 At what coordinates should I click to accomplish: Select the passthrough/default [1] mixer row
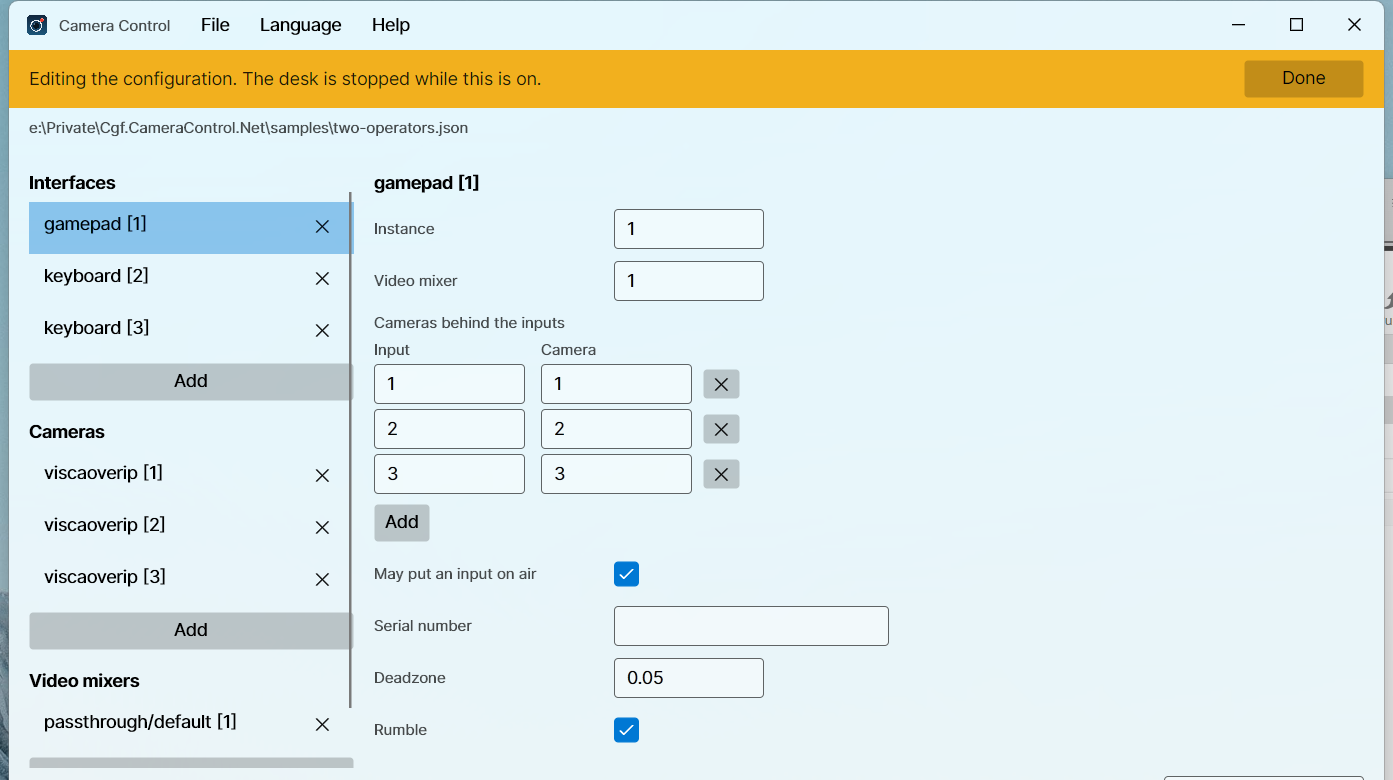click(x=191, y=725)
